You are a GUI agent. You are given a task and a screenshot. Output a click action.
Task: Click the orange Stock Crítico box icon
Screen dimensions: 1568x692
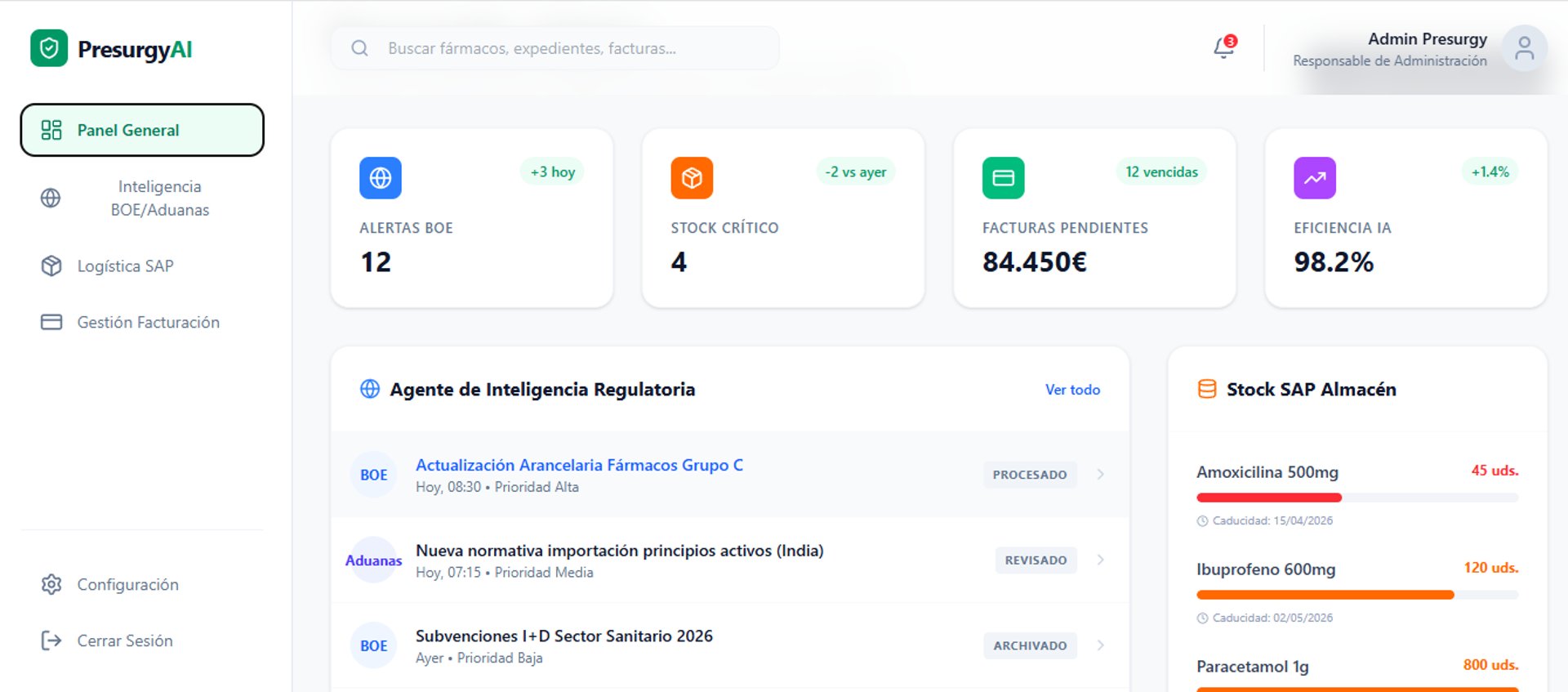[692, 178]
